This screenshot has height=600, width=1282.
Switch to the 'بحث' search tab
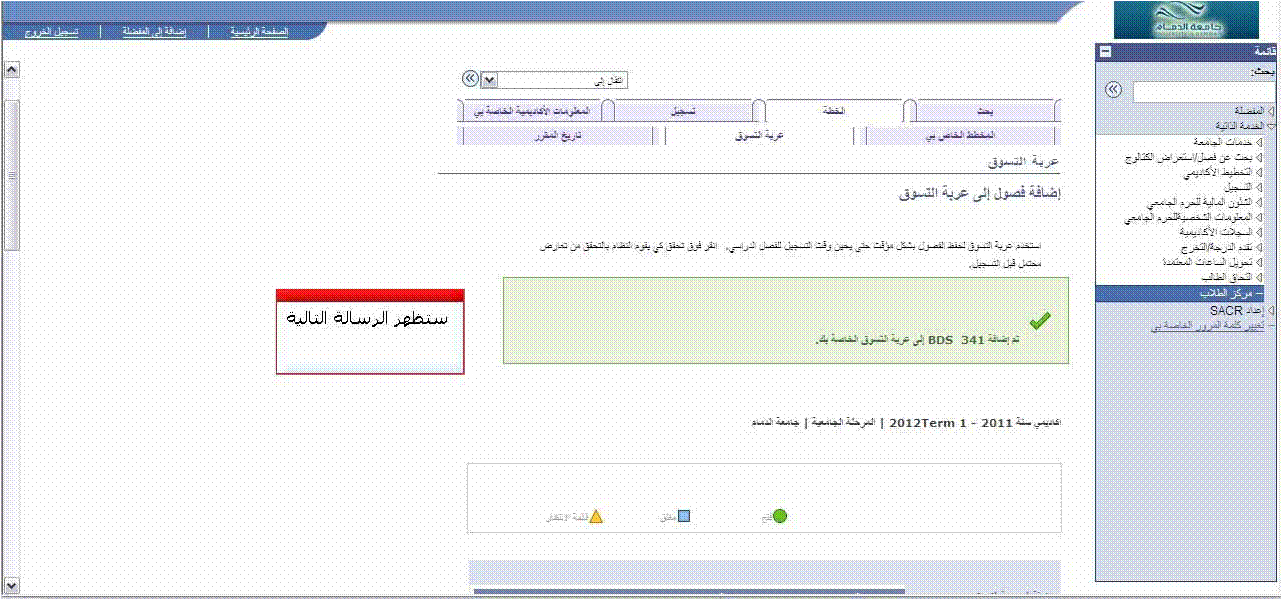(x=984, y=109)
